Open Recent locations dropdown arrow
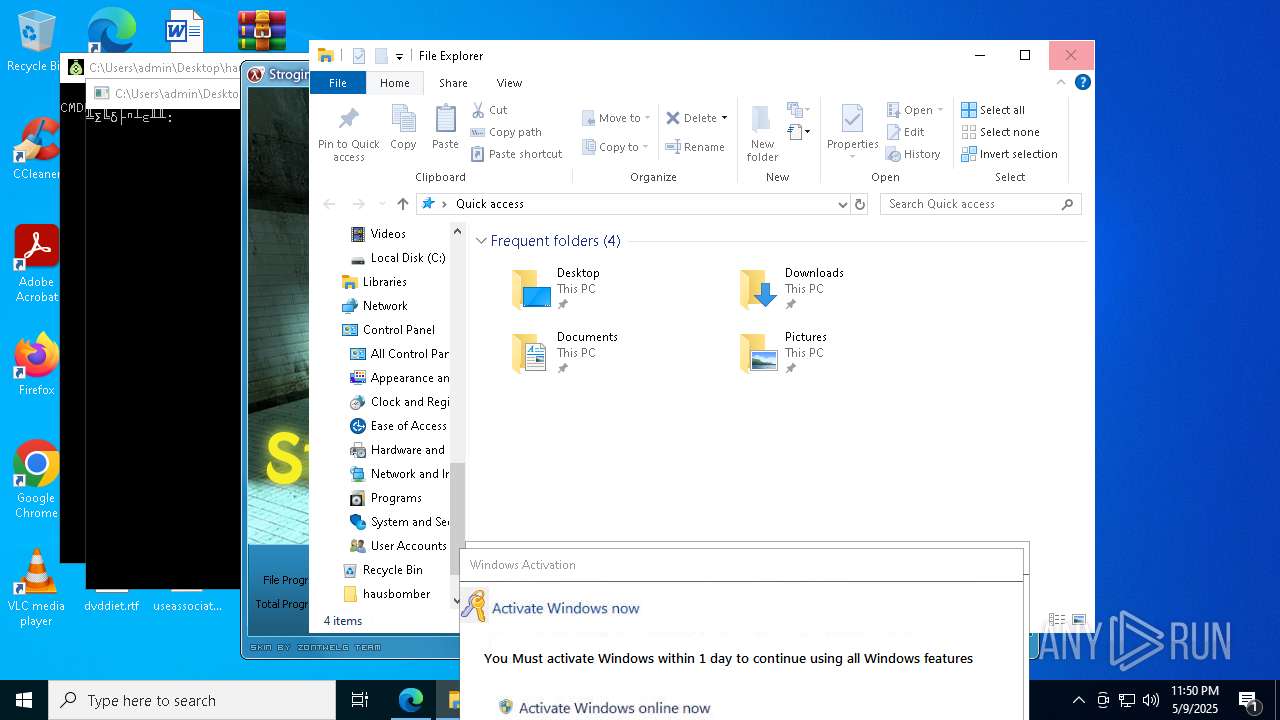This screenshot has height=720, width=1280. [x=381, y=204]
